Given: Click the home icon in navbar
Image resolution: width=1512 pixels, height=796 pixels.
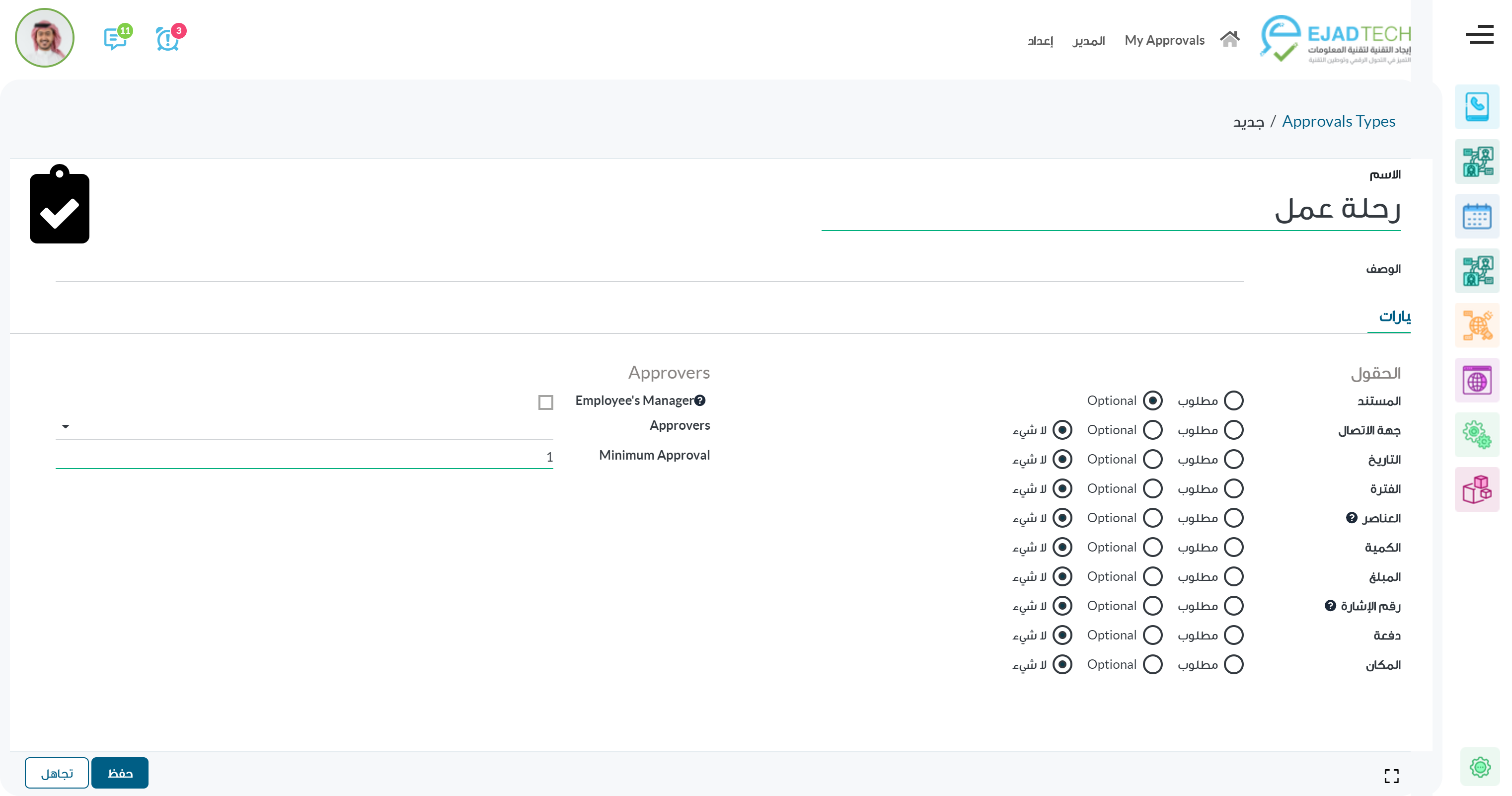Looking at the screenshot, I should (1229, 40).
